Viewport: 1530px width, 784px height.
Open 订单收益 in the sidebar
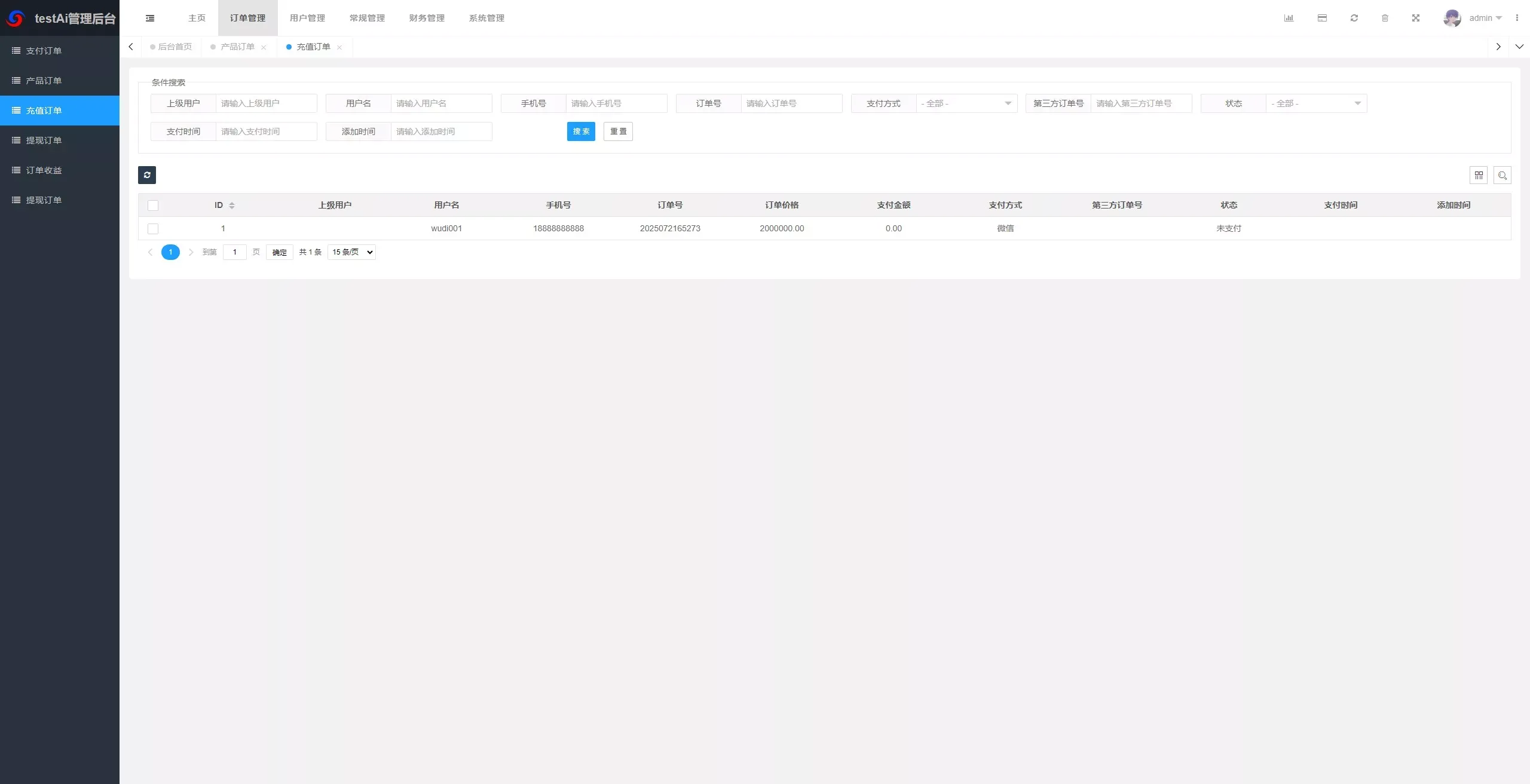tap(60, 170)
